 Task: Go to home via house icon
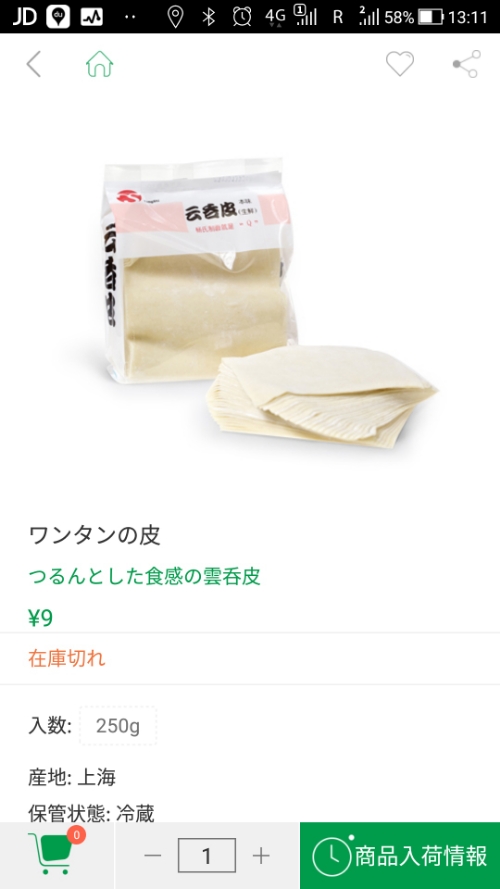click(x=100, y=64)
